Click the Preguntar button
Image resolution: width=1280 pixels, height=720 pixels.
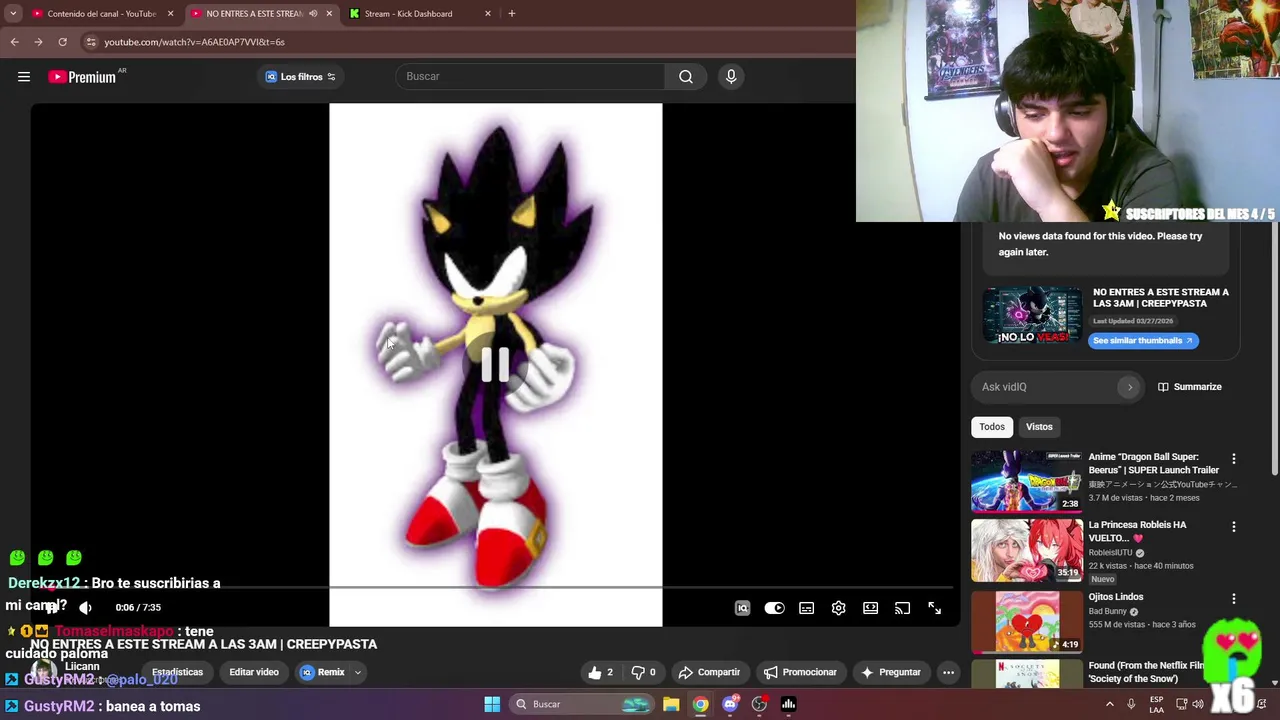(890, 672)
